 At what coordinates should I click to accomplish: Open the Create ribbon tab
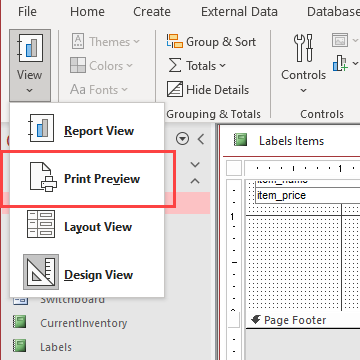pos(152,12)
